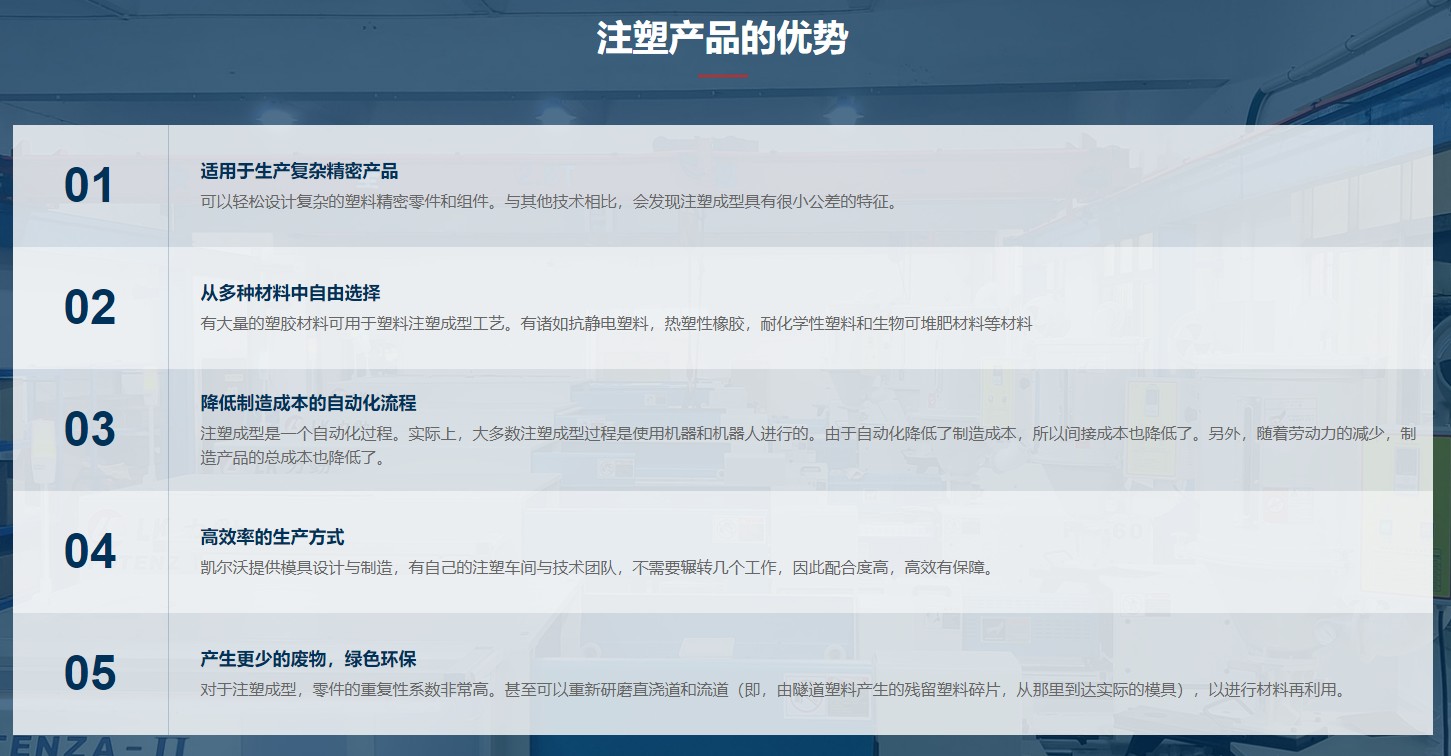The image size is (1451, 756).
Task: Open the heading 产生更少的废物，绿色环保
Action: (308, 659)
